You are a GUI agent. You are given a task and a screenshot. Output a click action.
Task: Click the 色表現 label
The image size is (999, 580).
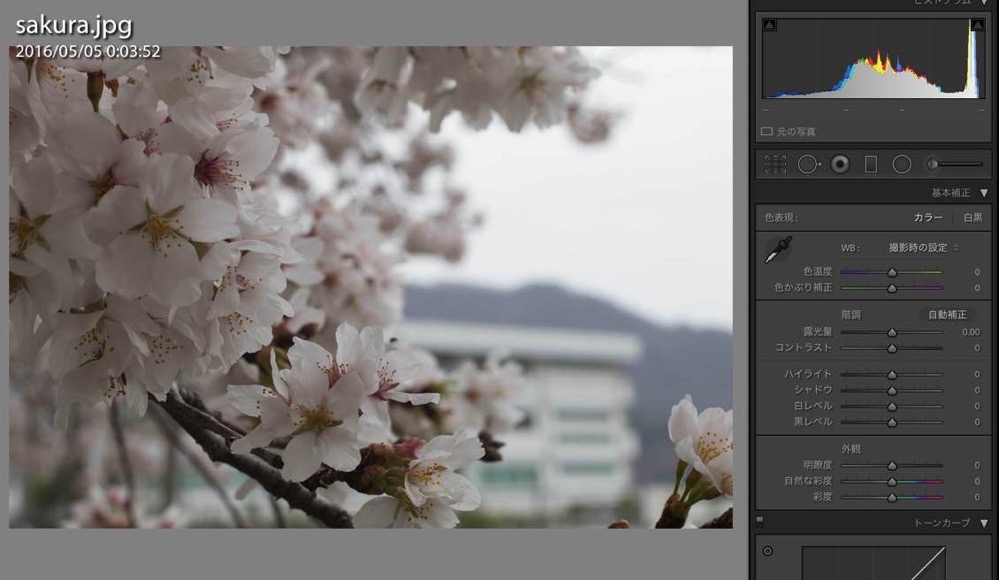pos(781,217)
